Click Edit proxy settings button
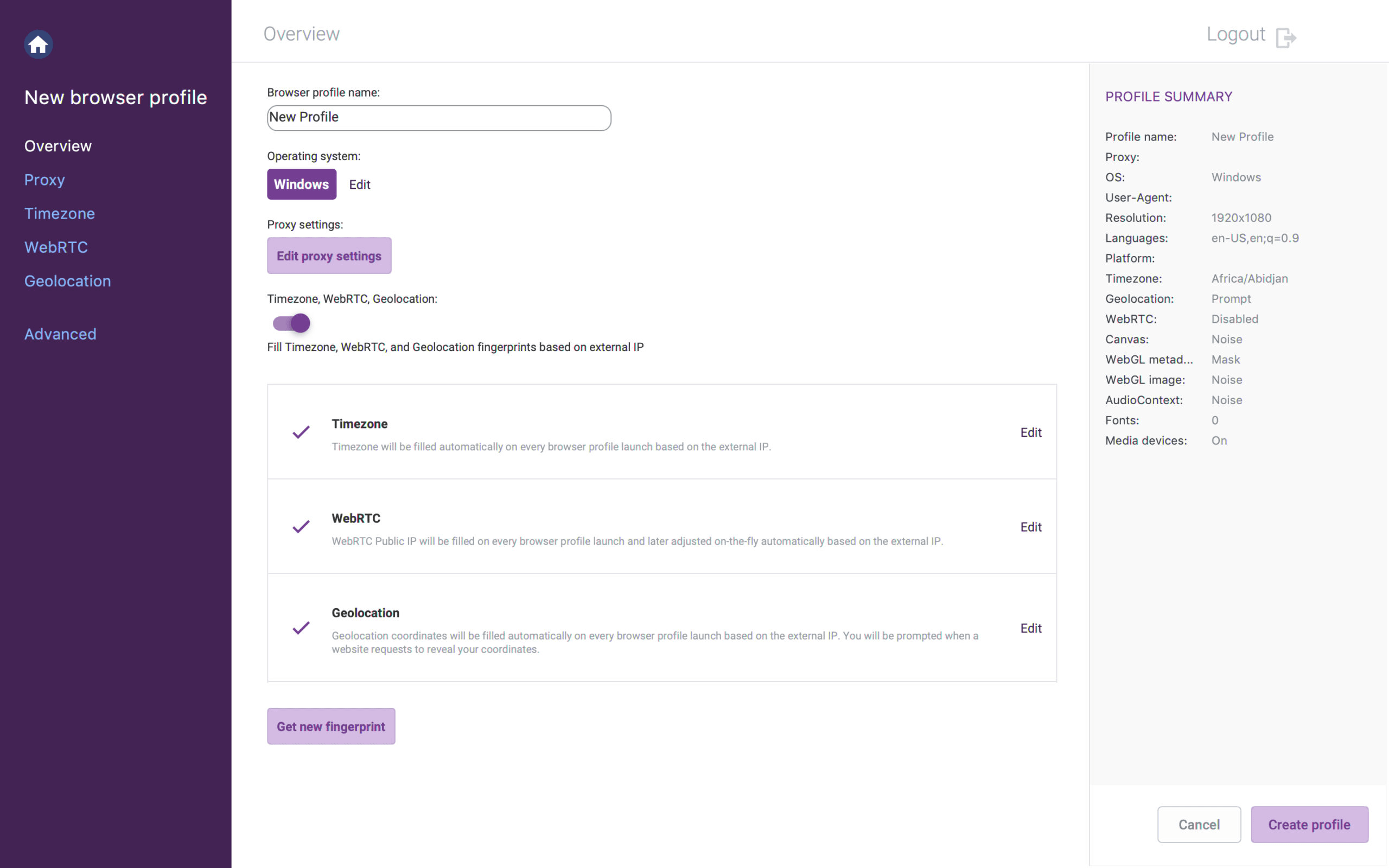This screenshot has height=868, width=1389. coord(329,256)
